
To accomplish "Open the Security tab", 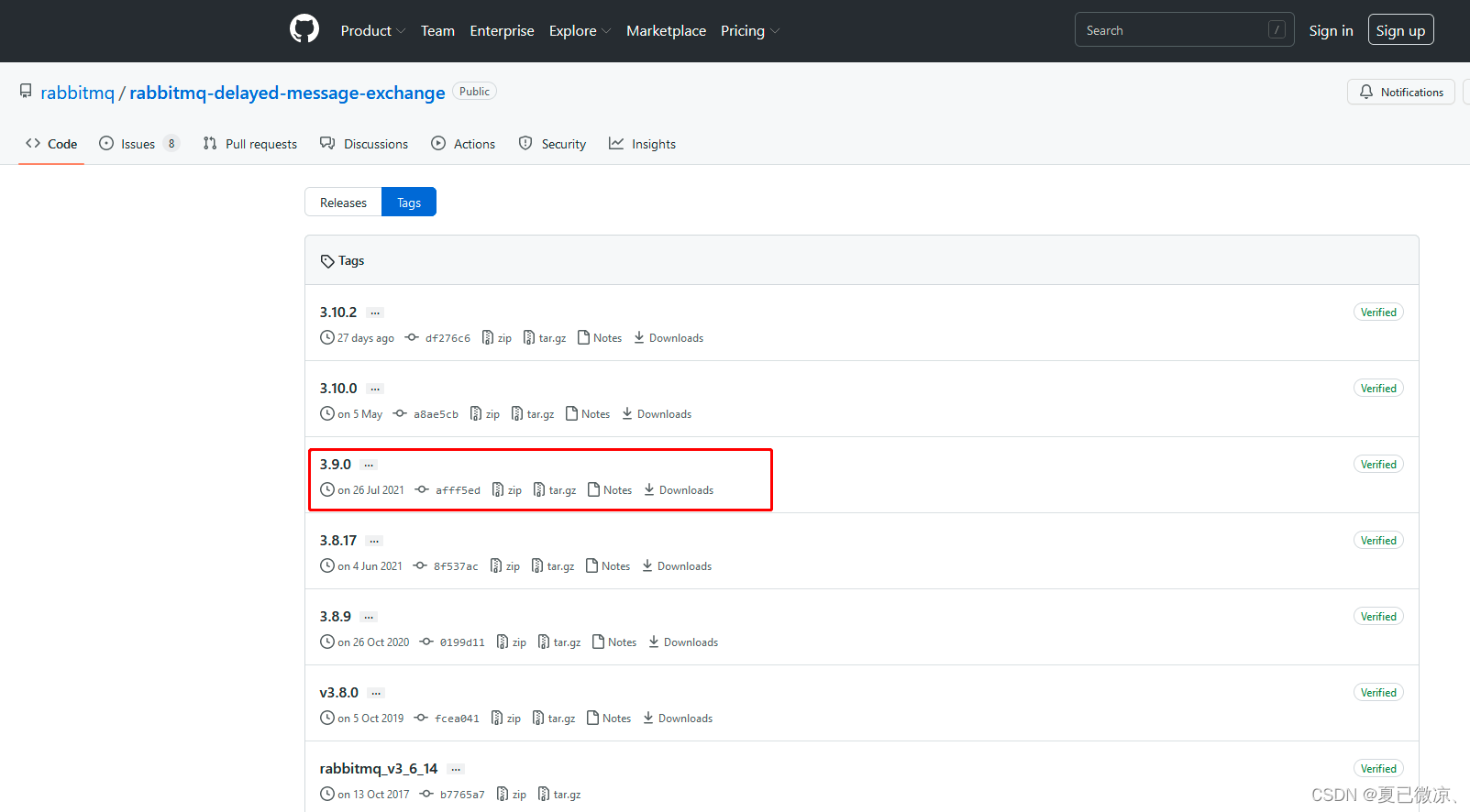I will click(x=552, y=144).
